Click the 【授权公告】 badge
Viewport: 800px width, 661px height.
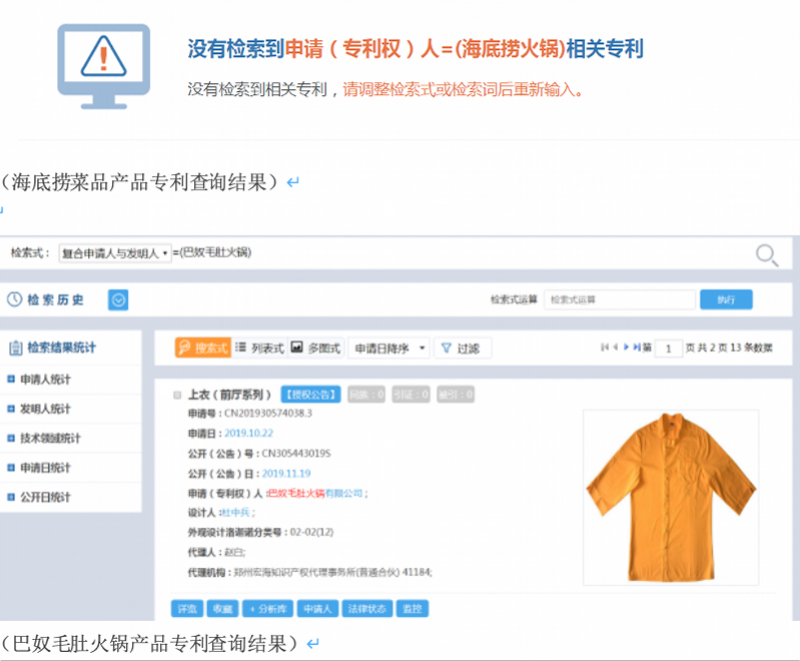point(311,395)
